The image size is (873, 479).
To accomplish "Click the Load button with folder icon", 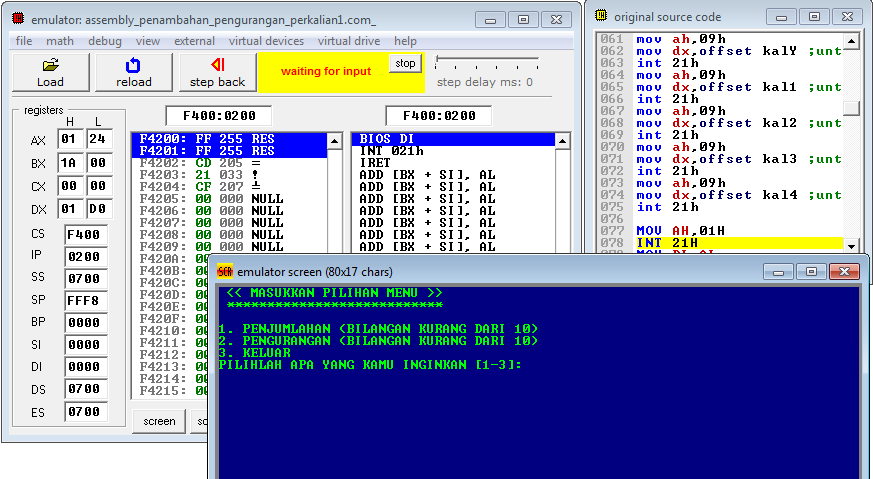I will coord(51,72).
